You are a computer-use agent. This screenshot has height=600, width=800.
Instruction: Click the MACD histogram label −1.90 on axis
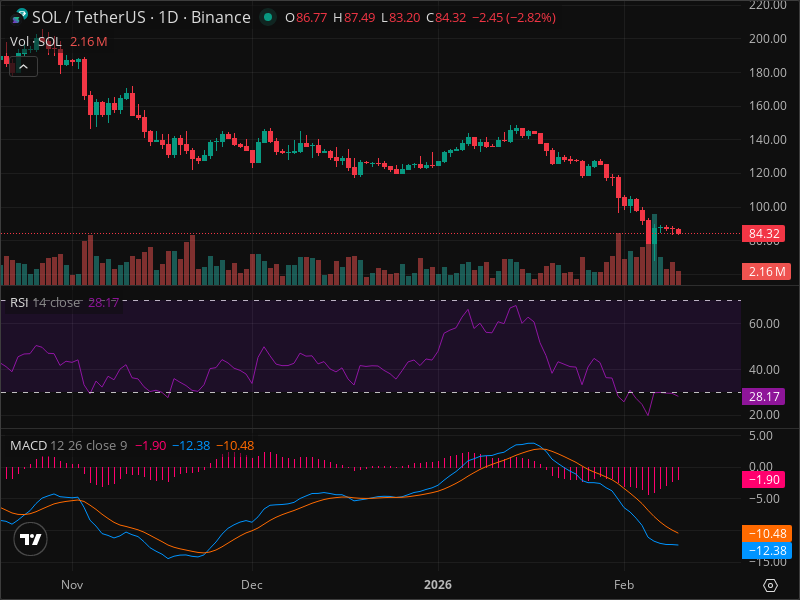click(764, 480)
